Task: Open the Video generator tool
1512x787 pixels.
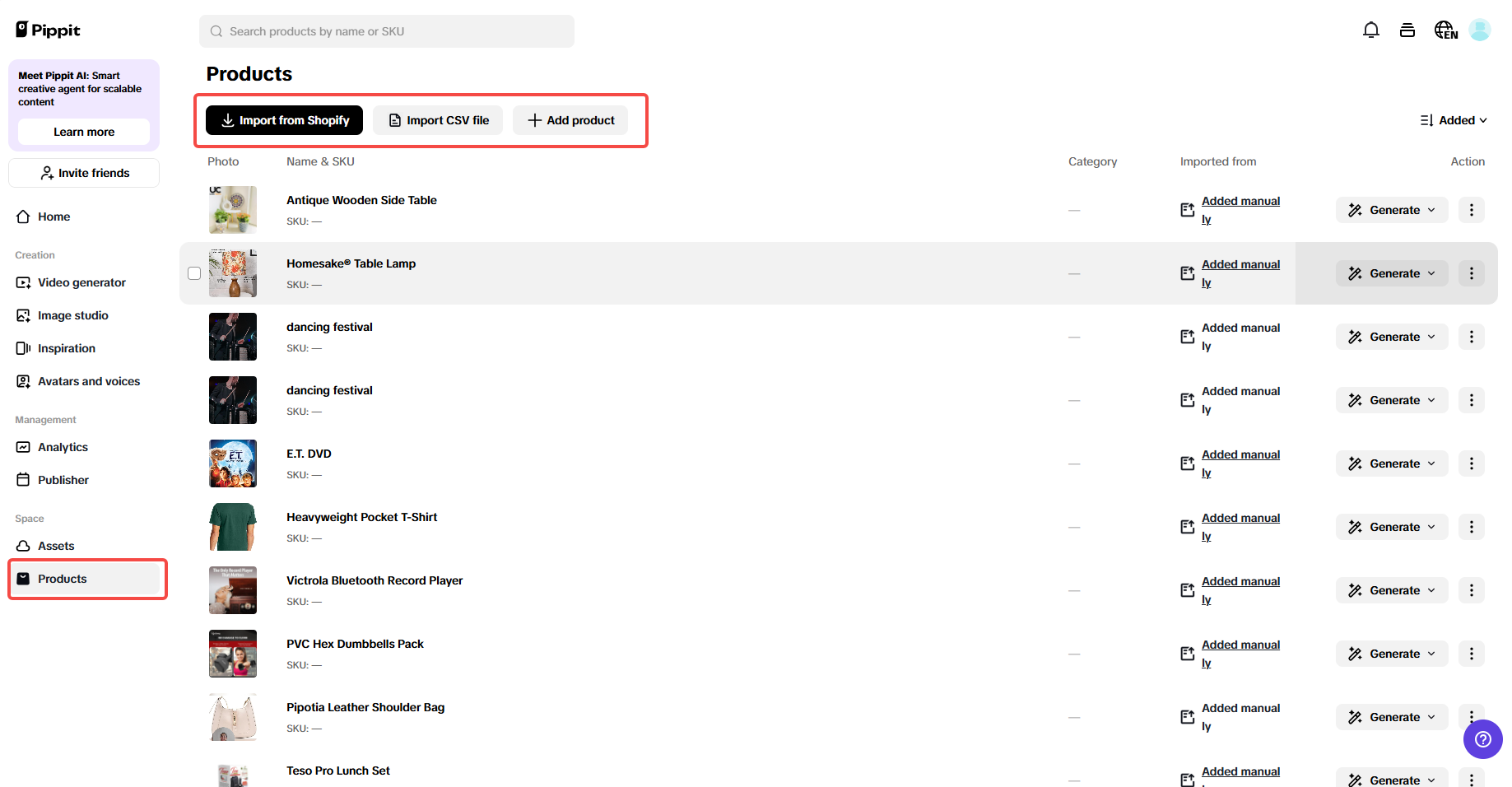Action: click(81, 282)
